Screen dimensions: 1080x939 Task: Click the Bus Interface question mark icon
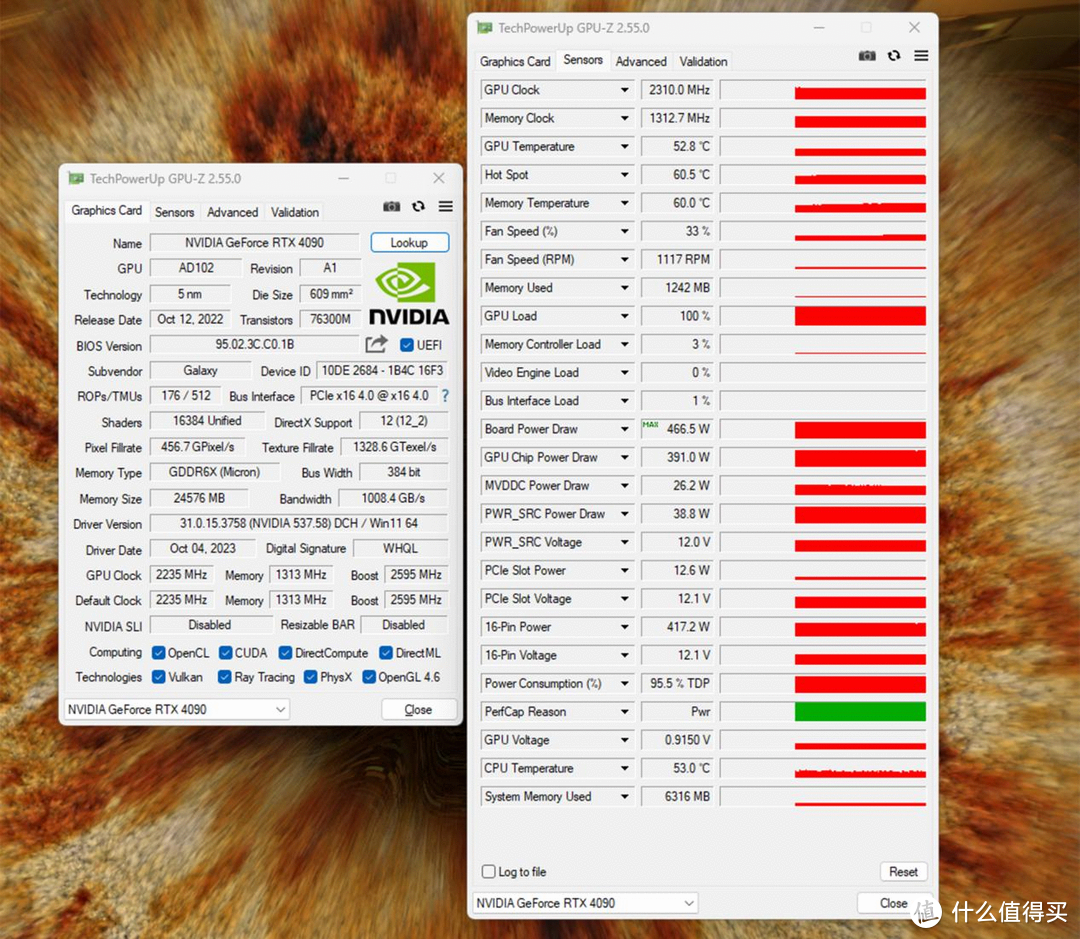[445, 396]
